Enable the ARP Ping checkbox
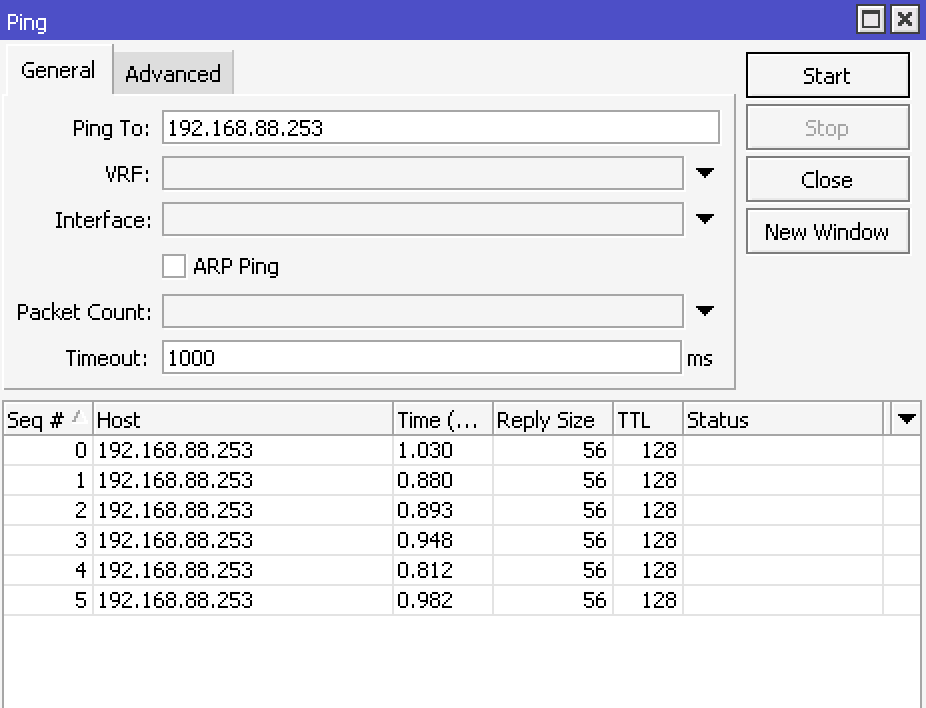The image size is (926, 708). tap(173, 266)
